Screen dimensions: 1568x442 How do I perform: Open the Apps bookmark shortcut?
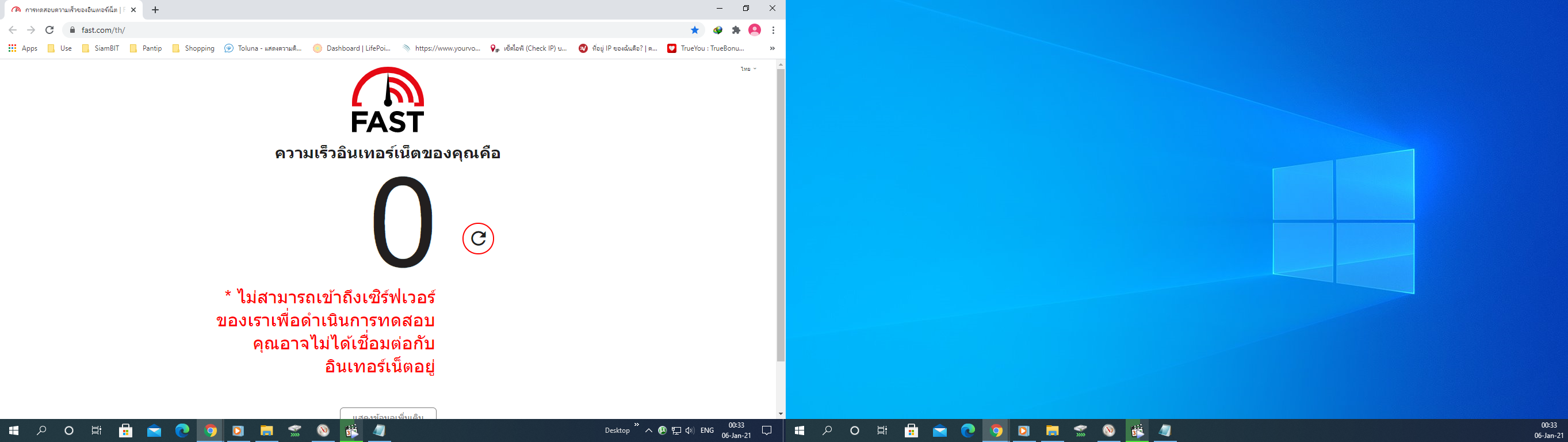(23, 48)
